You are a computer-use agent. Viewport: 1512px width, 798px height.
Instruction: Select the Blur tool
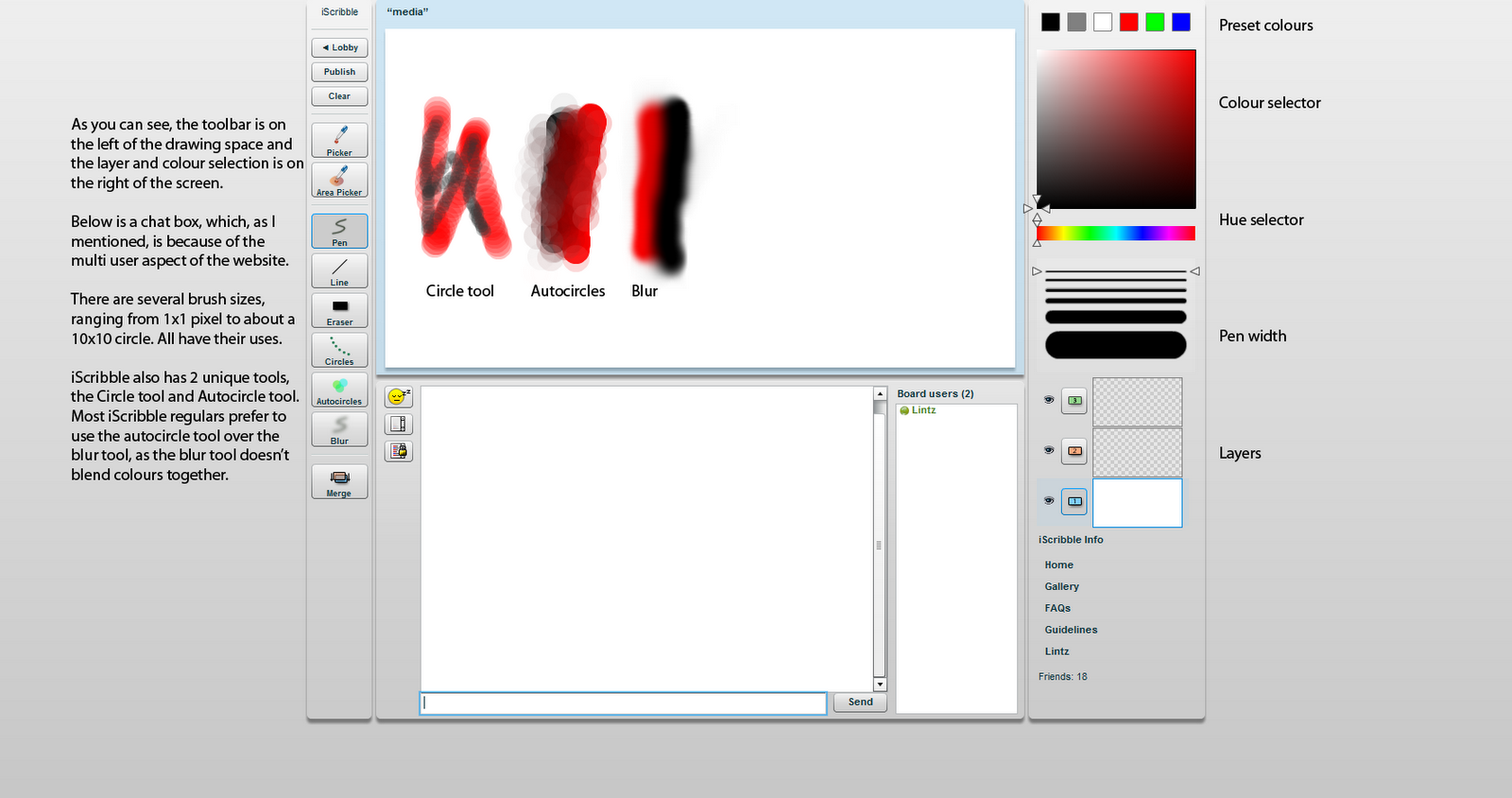point(339,429)
